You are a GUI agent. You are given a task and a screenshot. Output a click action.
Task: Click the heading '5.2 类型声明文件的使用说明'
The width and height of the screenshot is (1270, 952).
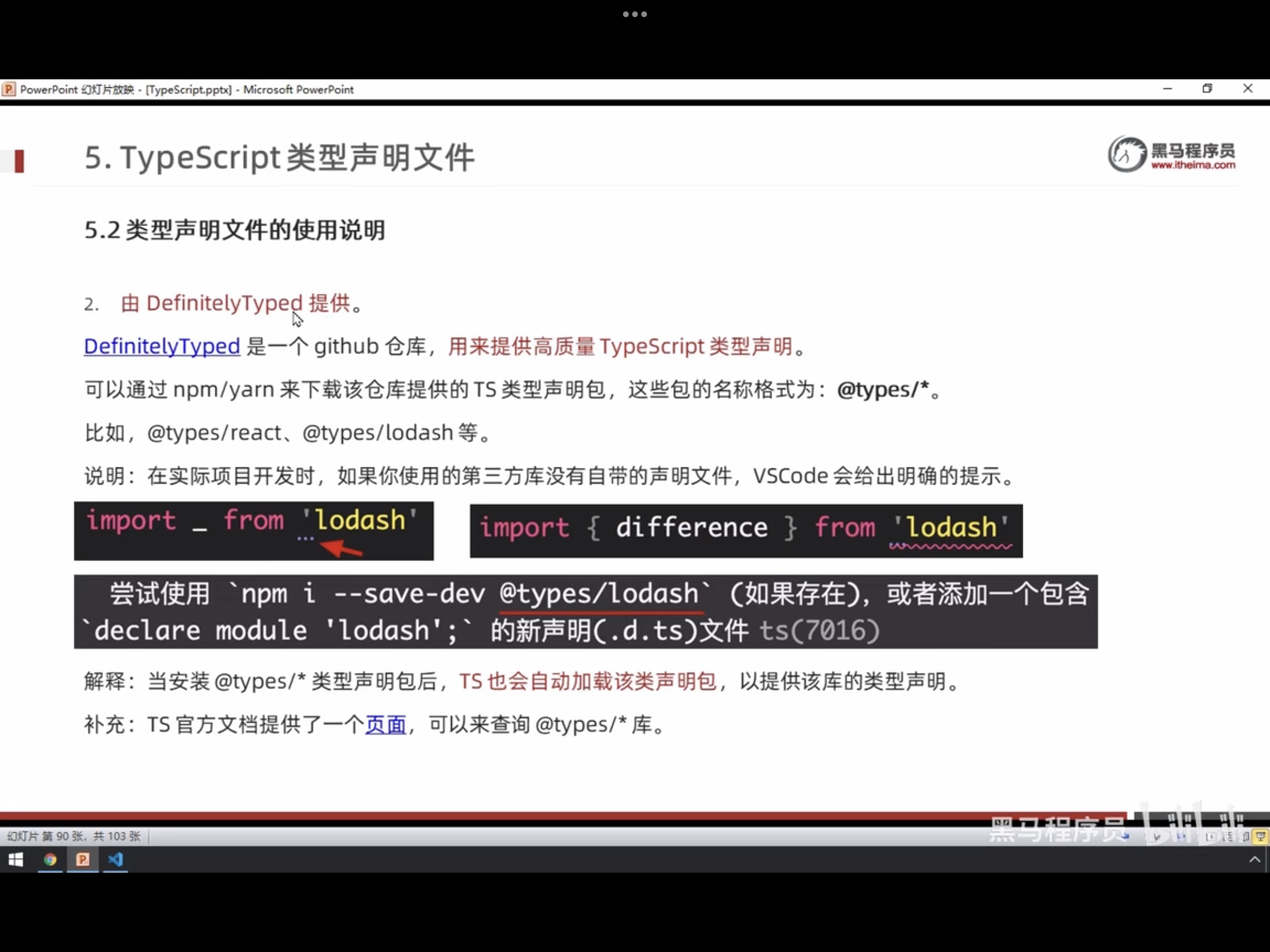pos(235,230)
